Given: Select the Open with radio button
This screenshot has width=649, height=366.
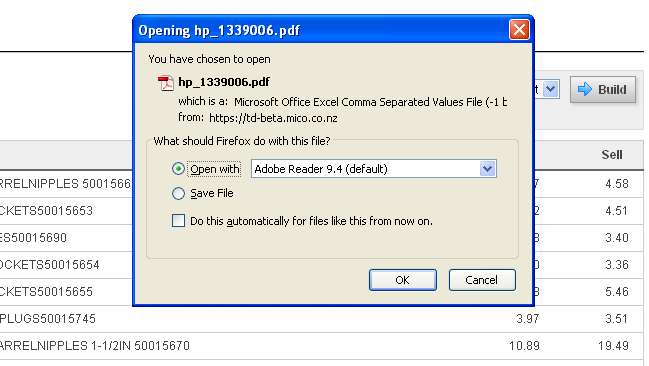Looking at the screenshot, I should pos(178,169).
